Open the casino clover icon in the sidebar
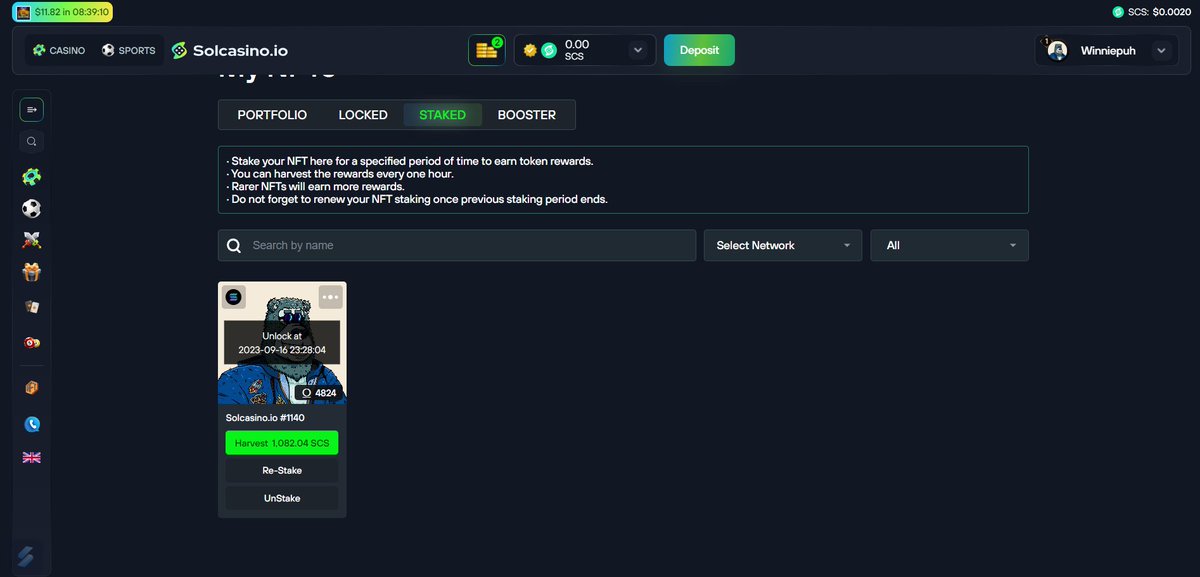Viewport: 1200px width, 577px height. pyautogui.click(x=32, y=177)
